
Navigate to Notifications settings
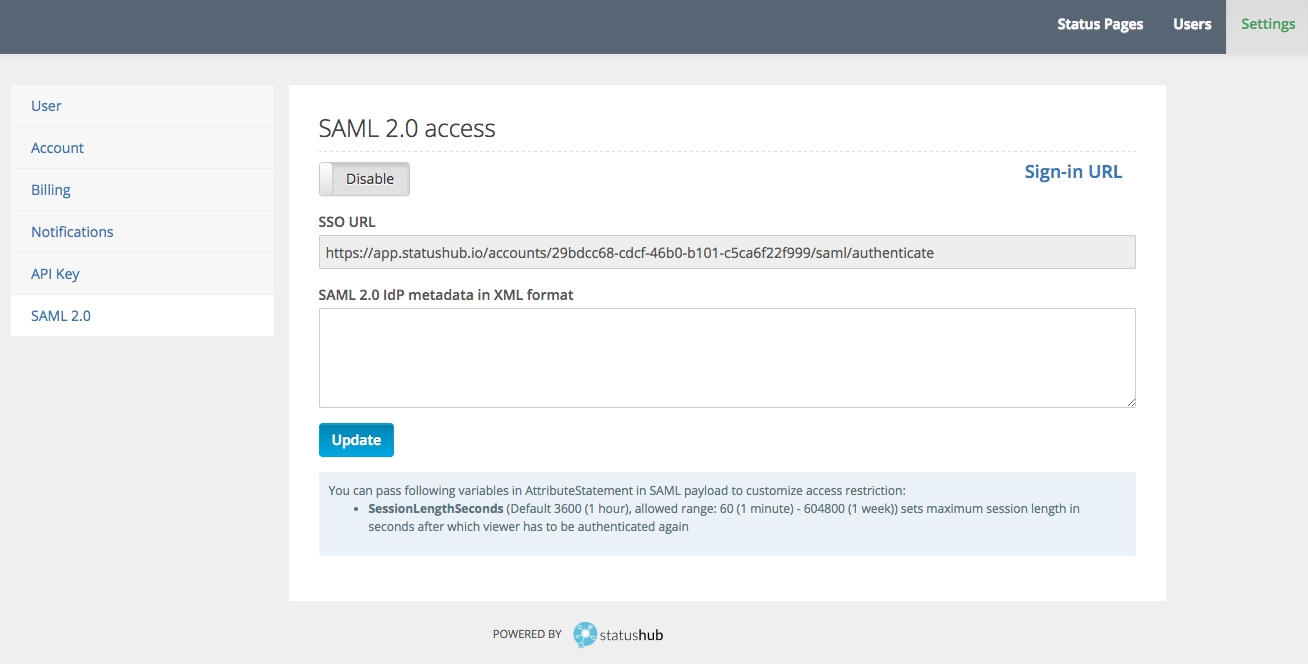point(142,231)
